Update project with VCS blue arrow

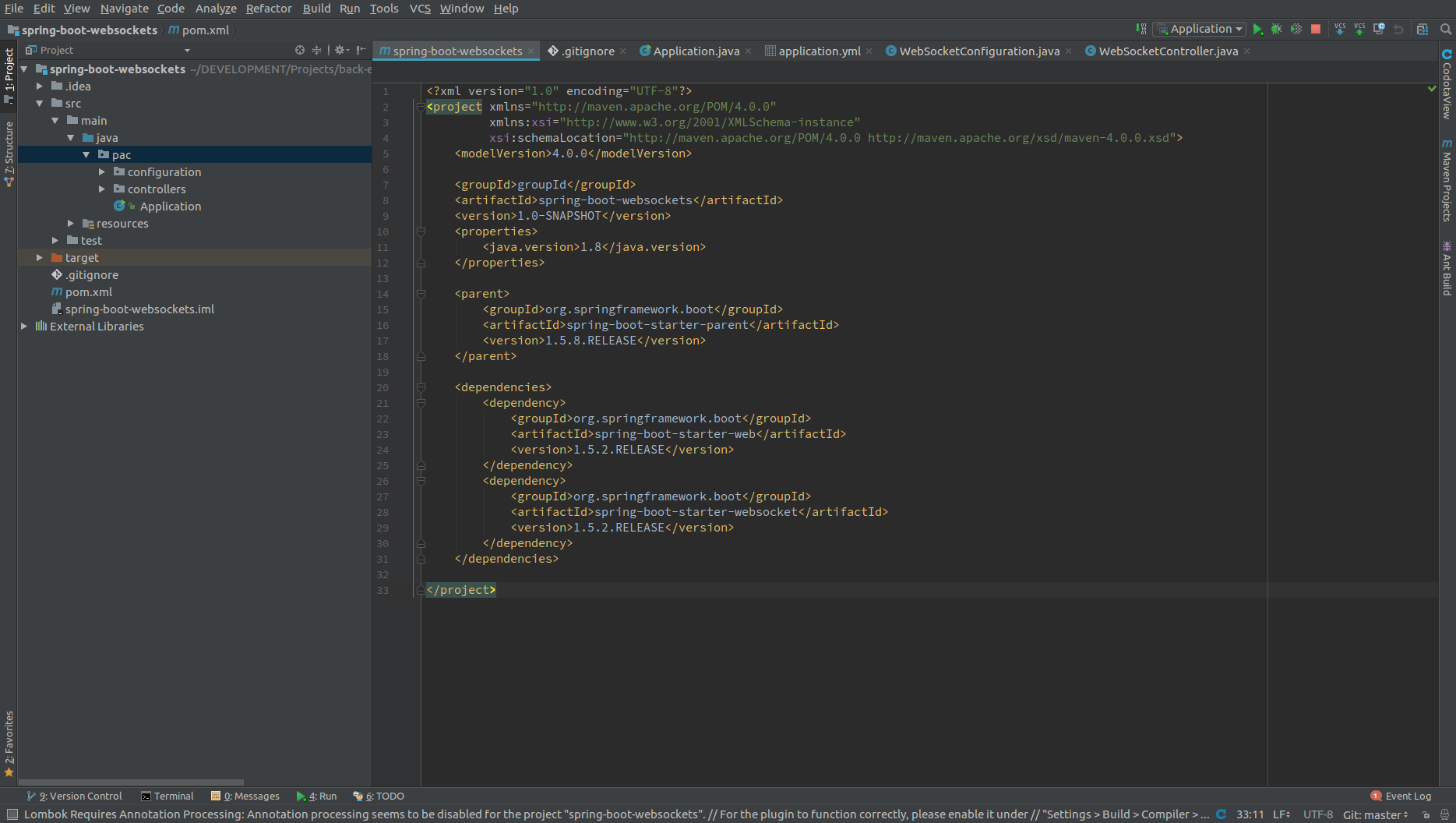coord(1340,29)
